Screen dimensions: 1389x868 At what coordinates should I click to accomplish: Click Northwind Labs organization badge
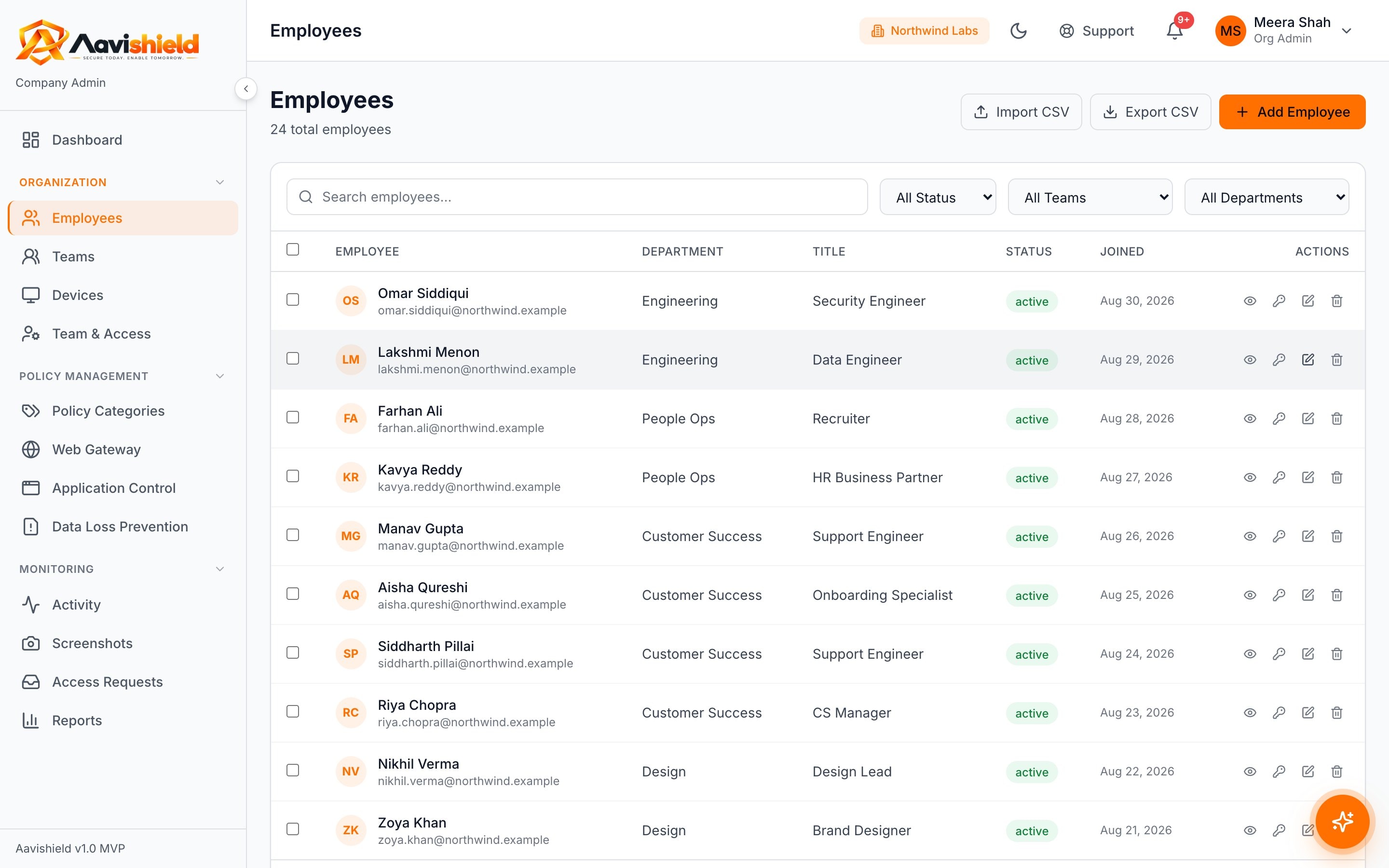tap(924, 31)
